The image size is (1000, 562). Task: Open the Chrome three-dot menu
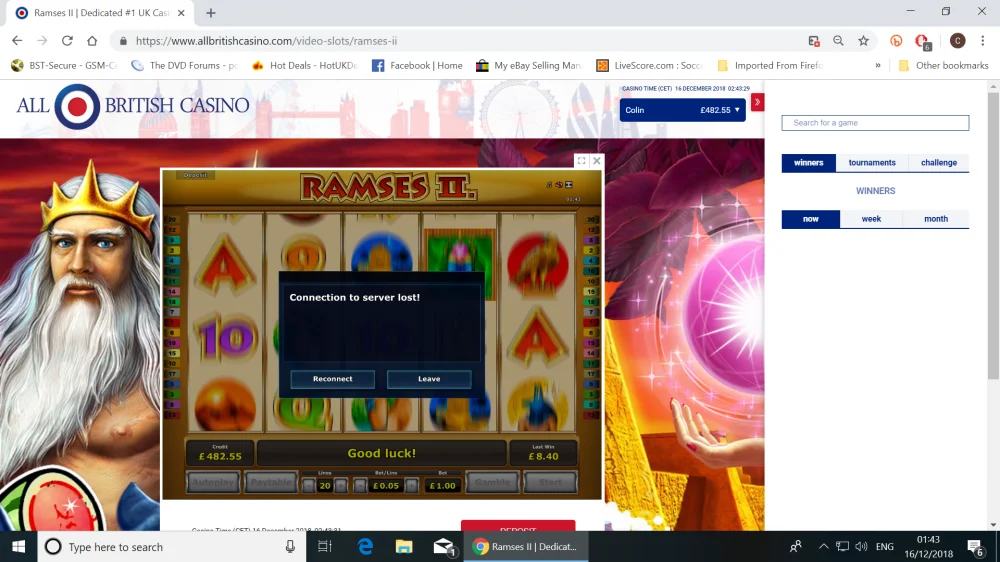point(982,41)
